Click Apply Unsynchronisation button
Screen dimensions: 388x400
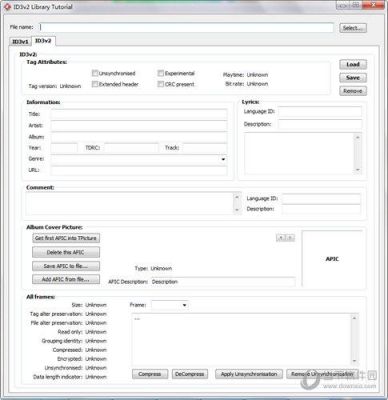[249, 374]
